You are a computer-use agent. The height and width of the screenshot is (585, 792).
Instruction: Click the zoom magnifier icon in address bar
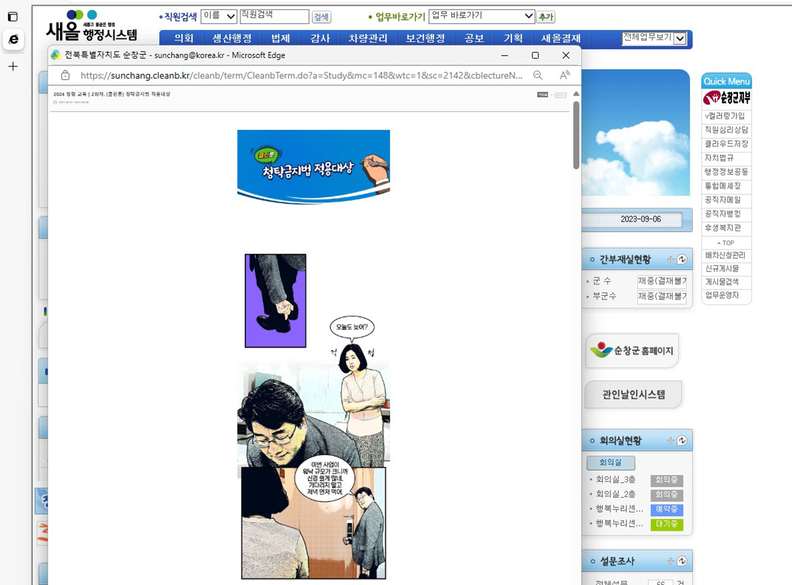pyautogui.click(x=538, y=75)
